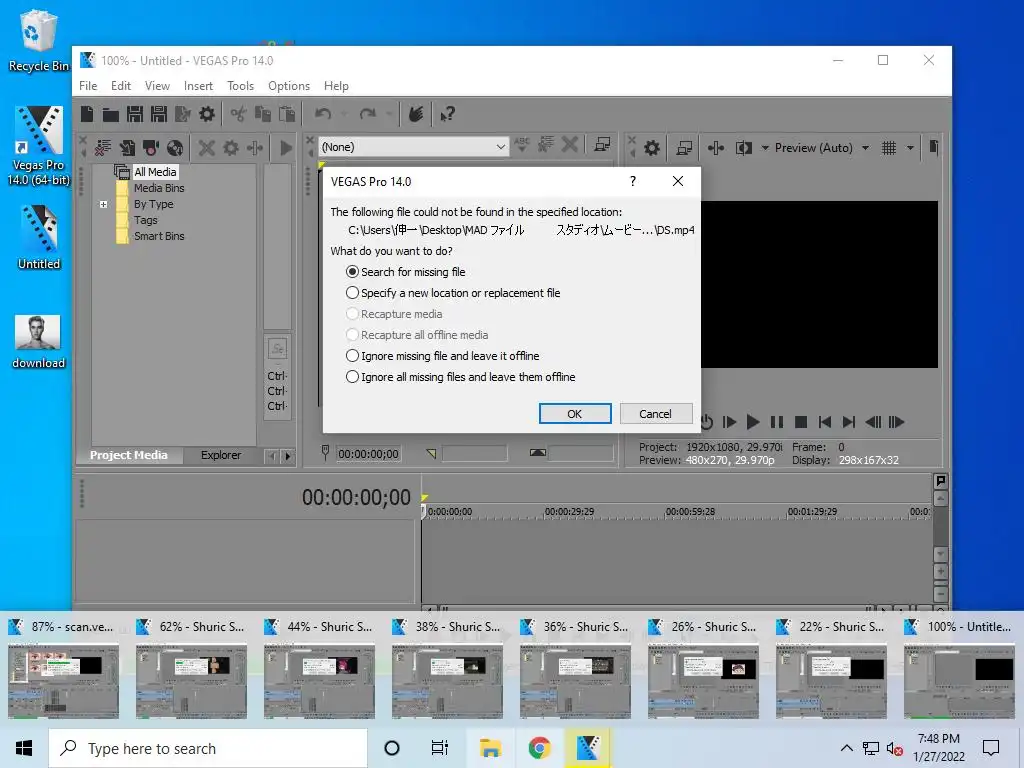This screenshot has height=768, width=1024.
Task: Click the Overlays grid icon in preview
Action: point(888,148)
